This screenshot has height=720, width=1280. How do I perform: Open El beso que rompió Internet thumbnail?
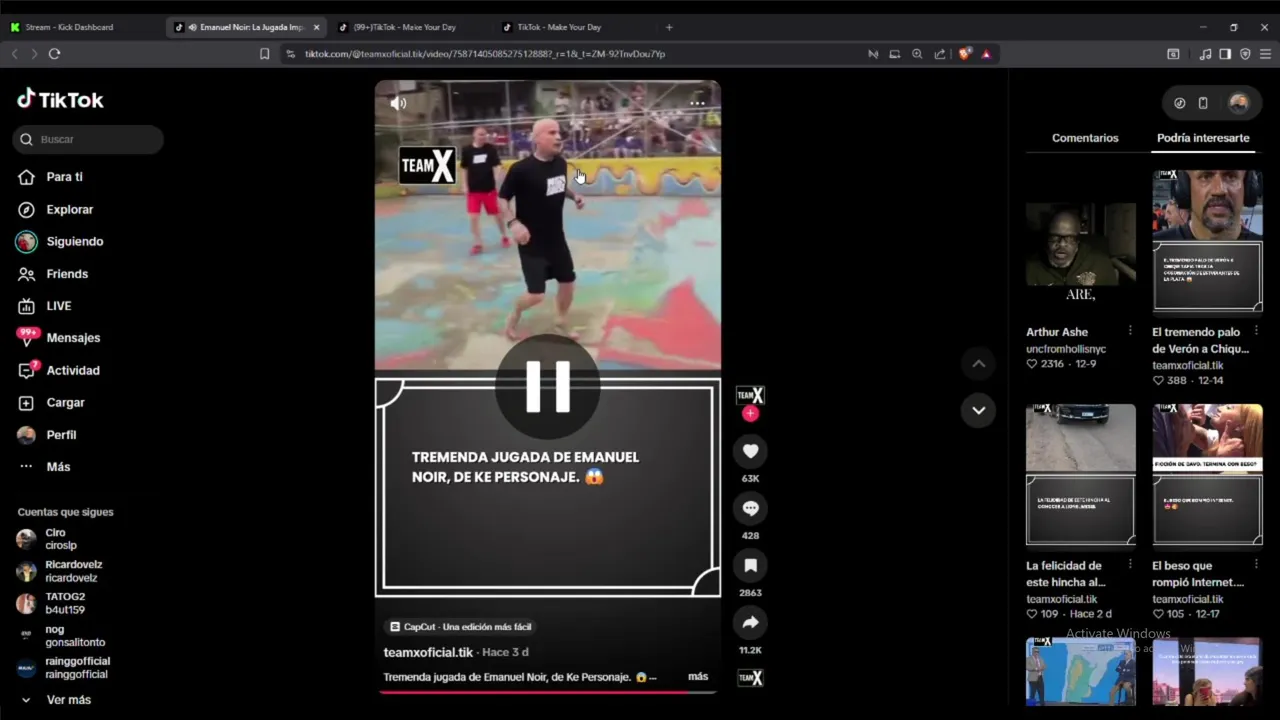click(x=1207, y=475)
